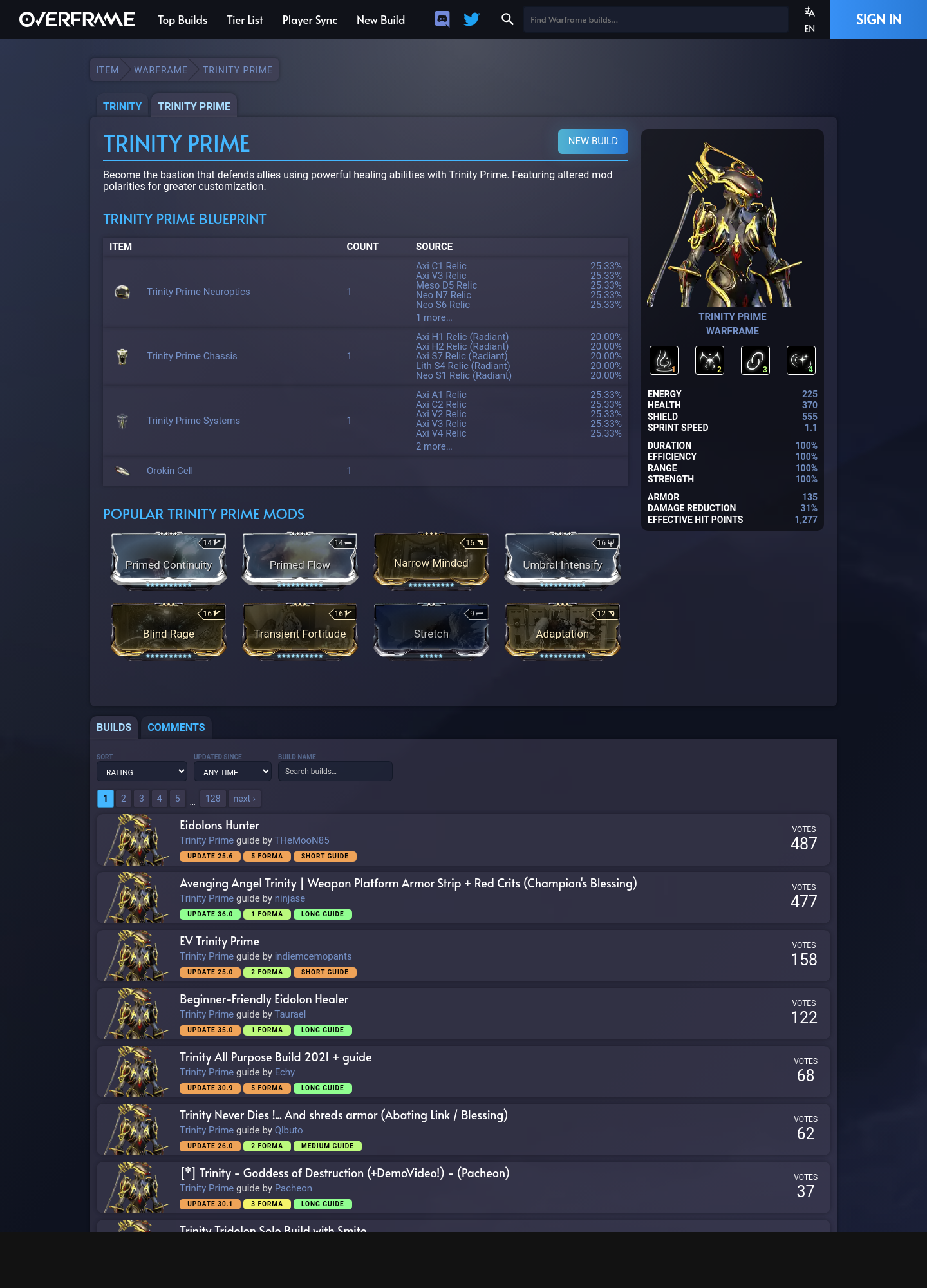Switch to the Comments tab

pos(176,727)
